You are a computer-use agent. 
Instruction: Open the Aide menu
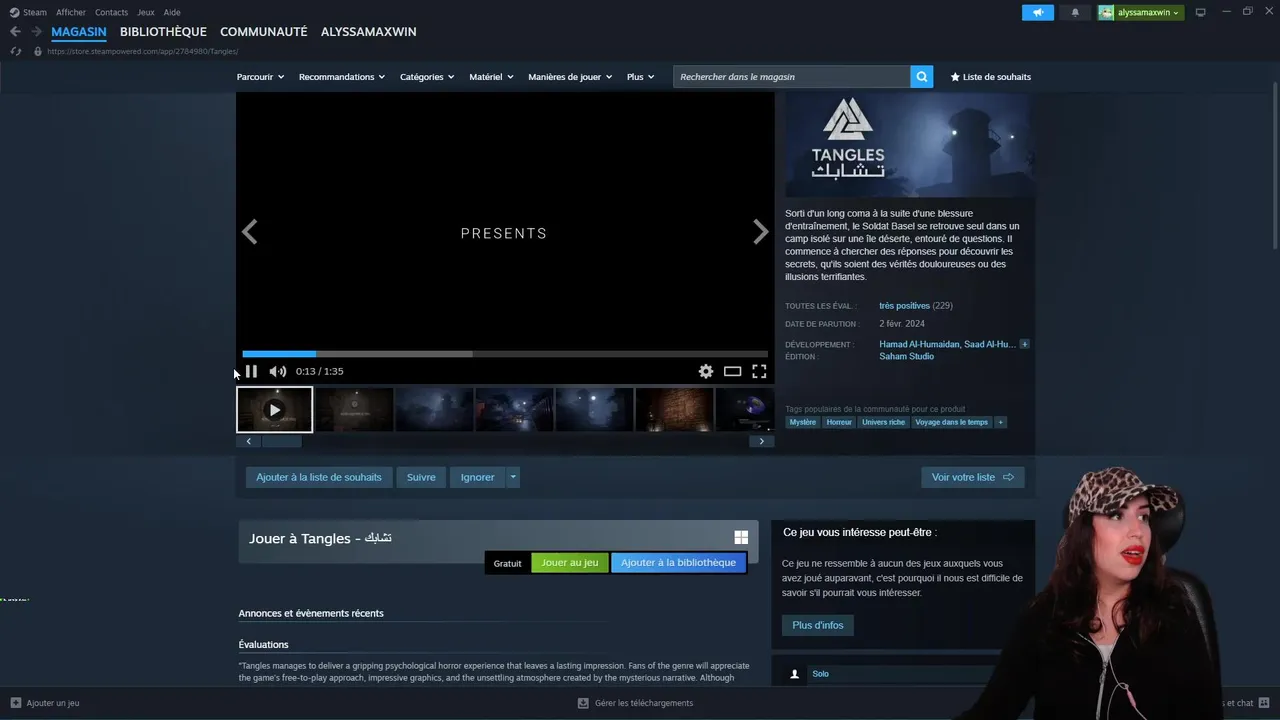click(x=172, y=12)
